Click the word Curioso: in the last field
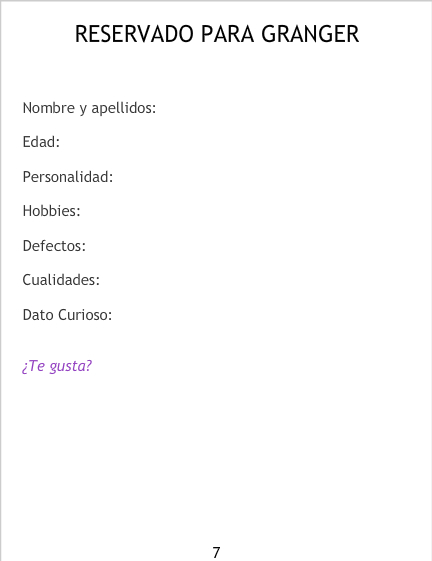The height and width of the screenshot is (561, 432). pos(85,315)
